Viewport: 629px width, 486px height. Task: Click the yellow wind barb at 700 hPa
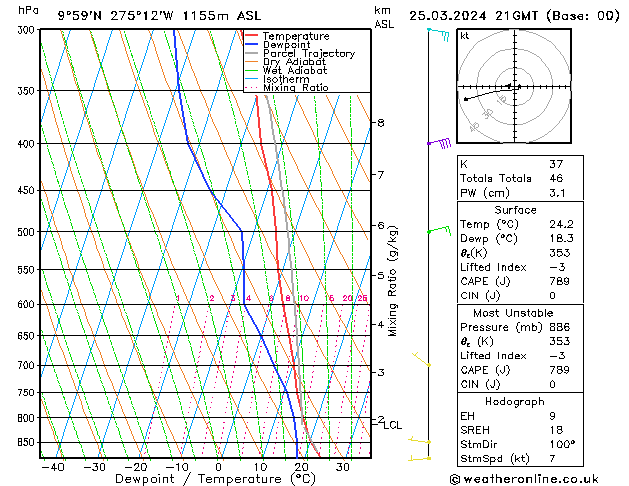point(422,359)
